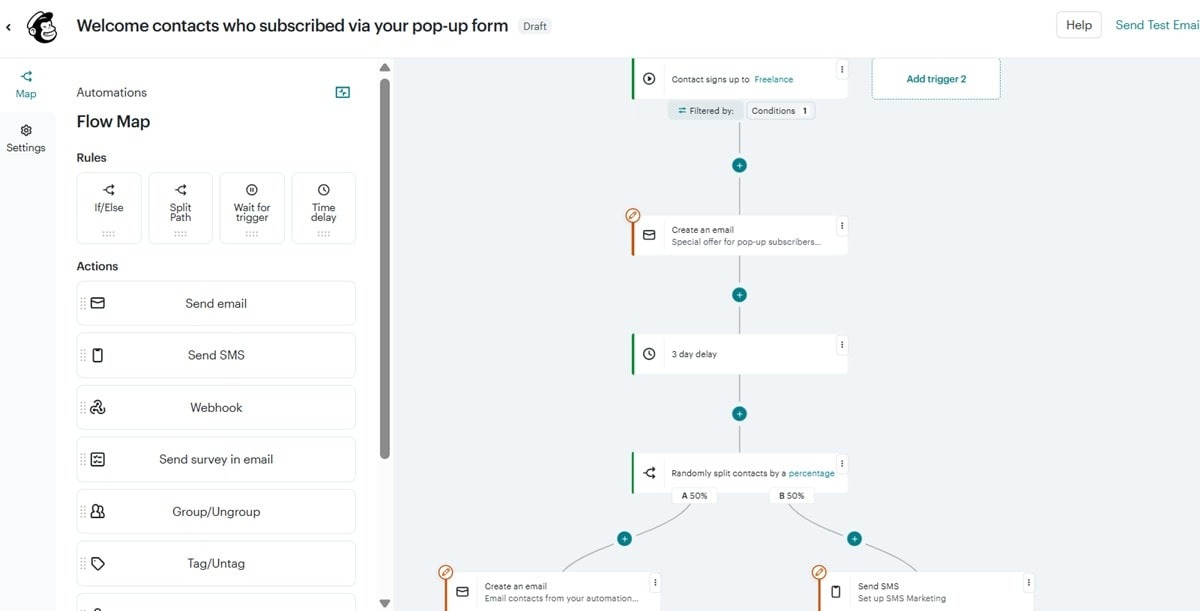Select the Wait for trigger rule
Screen dimensions: 1200x611
coord(251,207)
